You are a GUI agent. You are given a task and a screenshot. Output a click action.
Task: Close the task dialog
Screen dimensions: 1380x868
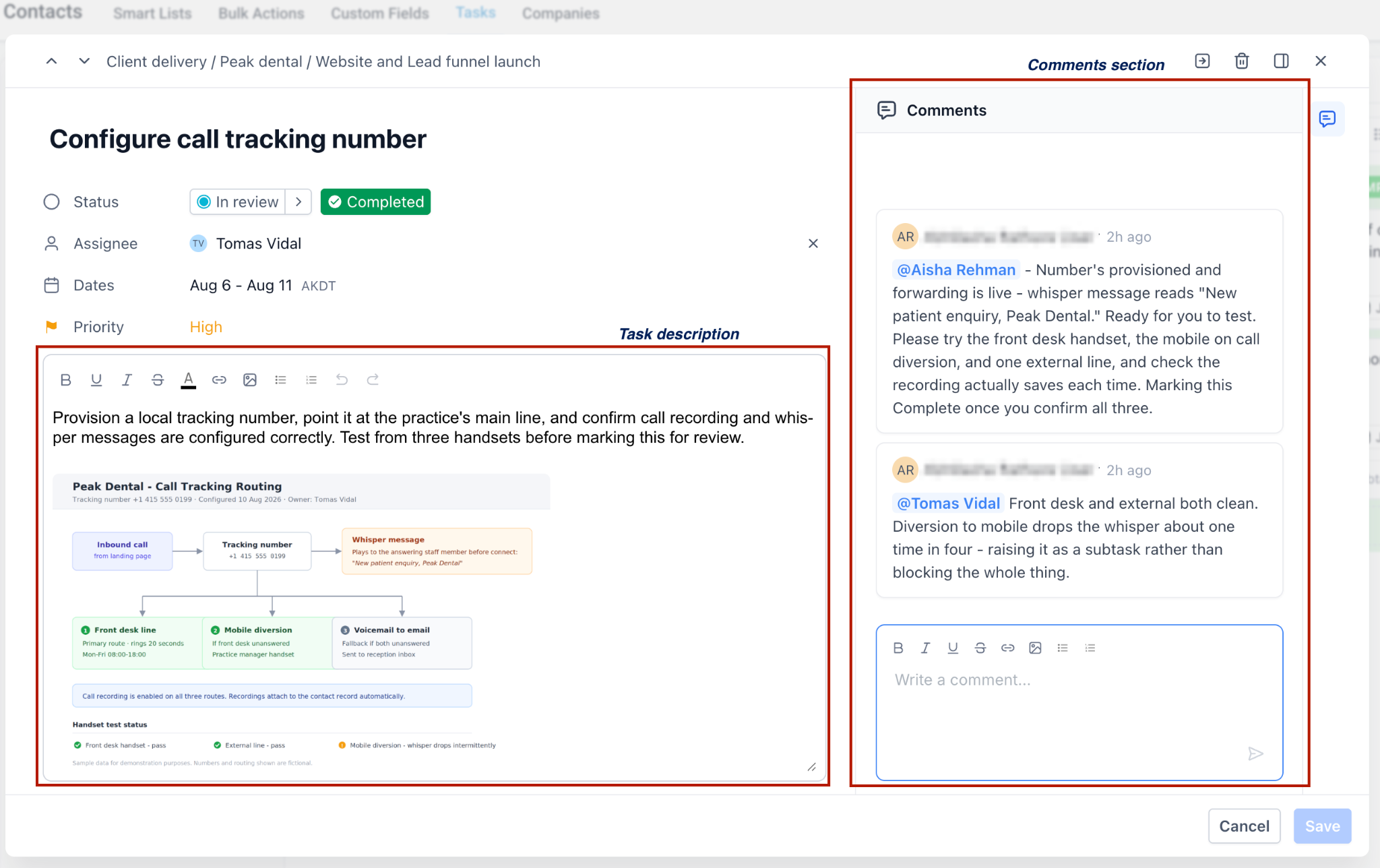coord(1321,61)
